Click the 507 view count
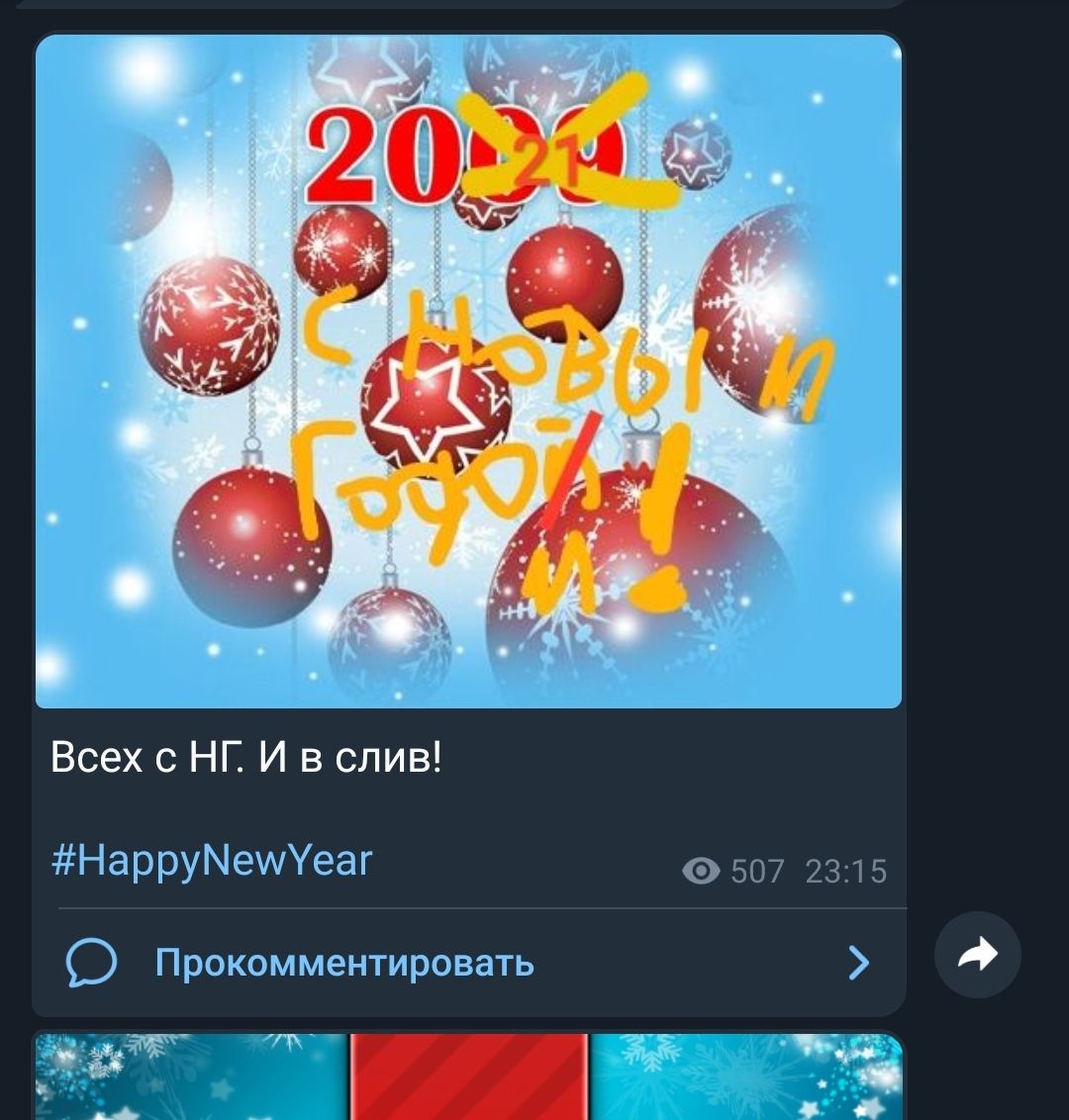This screenshot has height=1120, width=1069. click(x=757, y=872)
